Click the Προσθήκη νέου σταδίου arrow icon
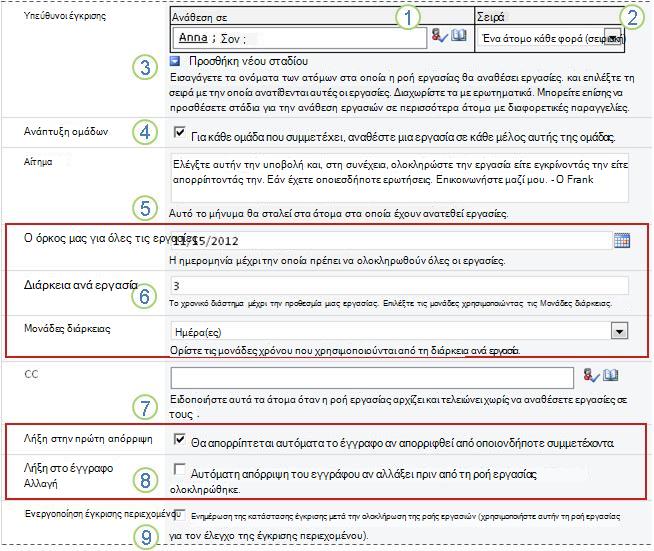 (x=175, y=61)
